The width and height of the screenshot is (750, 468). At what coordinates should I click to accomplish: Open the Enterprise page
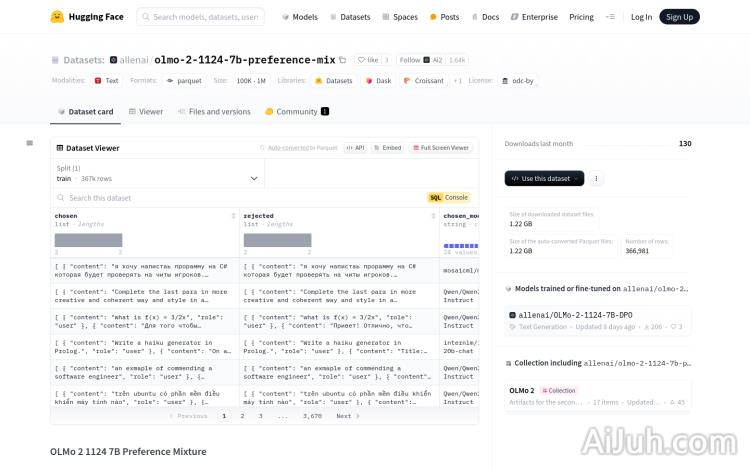point(534,17)
